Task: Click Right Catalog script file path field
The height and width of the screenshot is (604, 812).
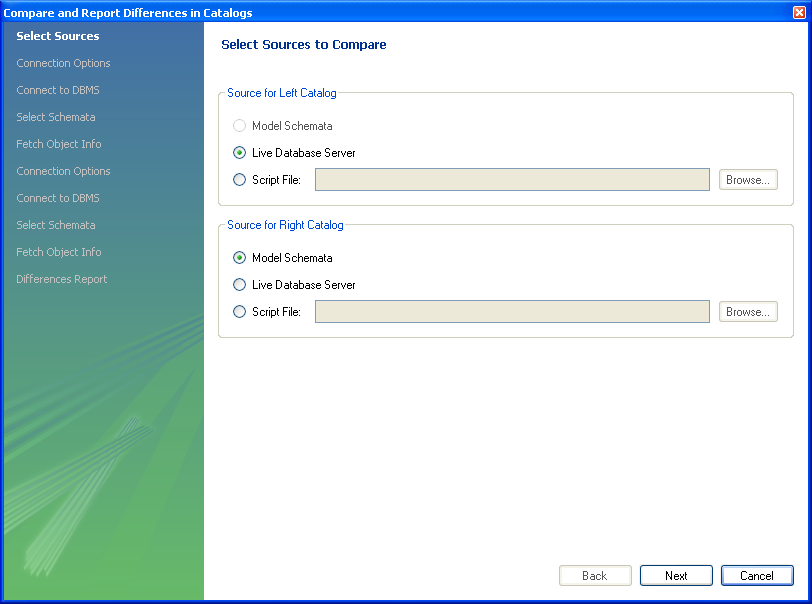Action: pyautogui.click(x=512, y=312)
